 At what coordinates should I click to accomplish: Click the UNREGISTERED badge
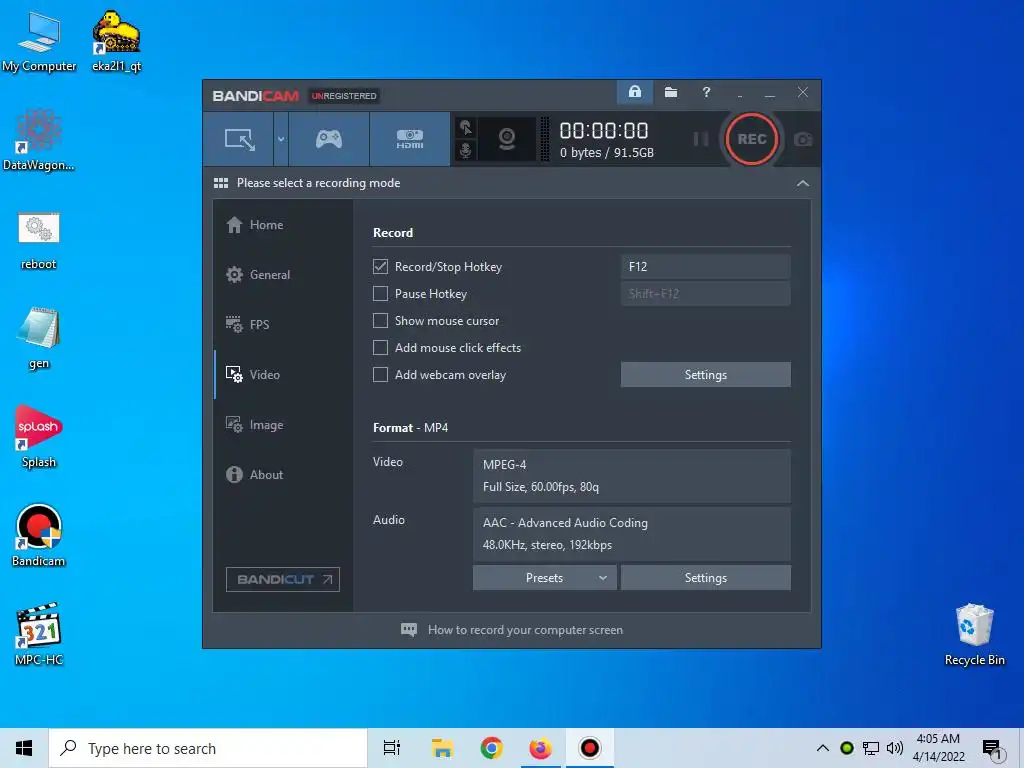[x=344, y=96]
